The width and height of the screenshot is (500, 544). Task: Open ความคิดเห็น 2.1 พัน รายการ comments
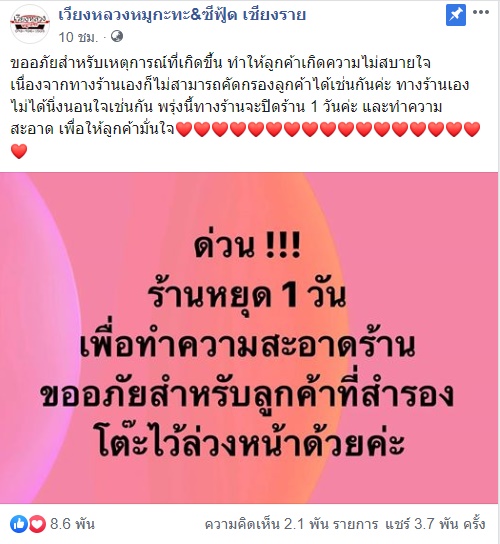point(291,524)
